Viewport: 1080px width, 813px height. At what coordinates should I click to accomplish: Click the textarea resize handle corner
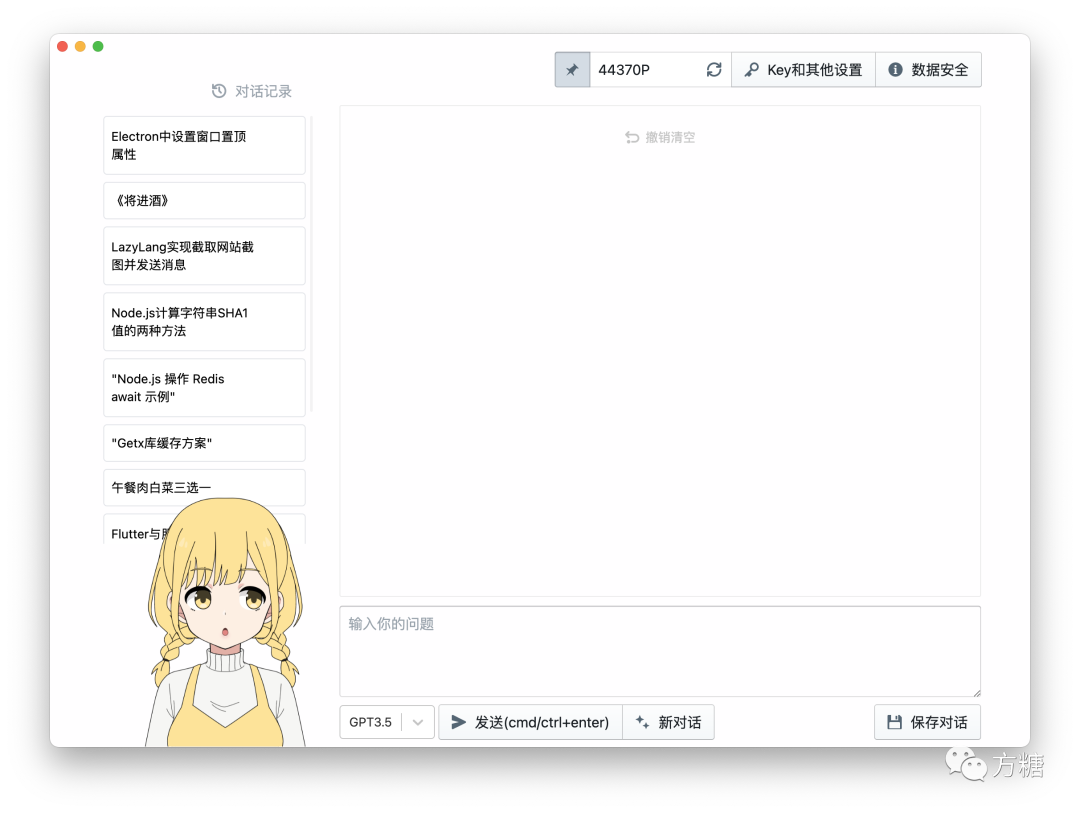976,692
